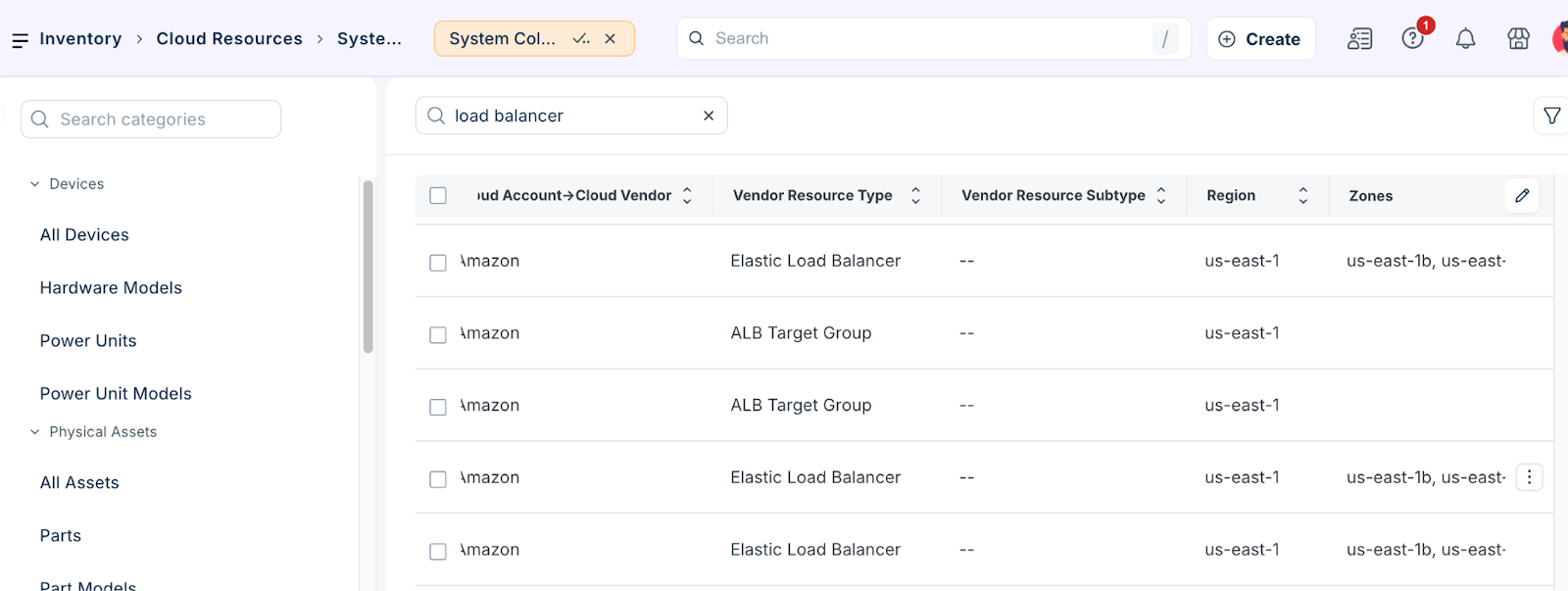Open three-dot menu on fourth table row
Screen dimensions: 1568x591
[1529, 477]
